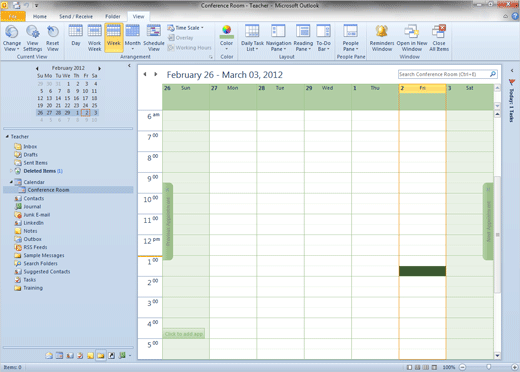520x372 pixels.
Task: Select Friday 2 day header
Action: tap(422, 88)
